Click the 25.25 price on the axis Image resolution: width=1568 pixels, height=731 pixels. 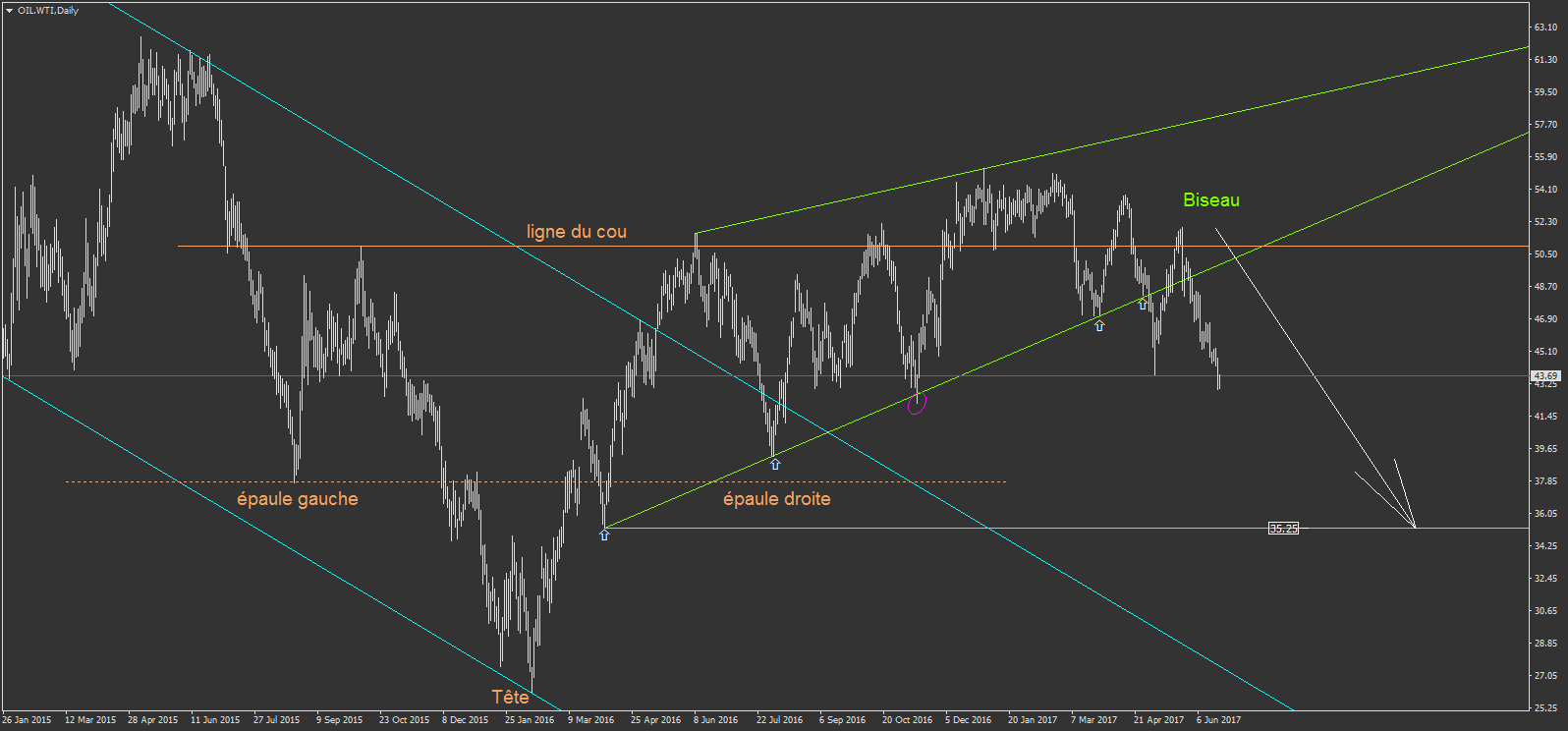(x=1545, y=708)
